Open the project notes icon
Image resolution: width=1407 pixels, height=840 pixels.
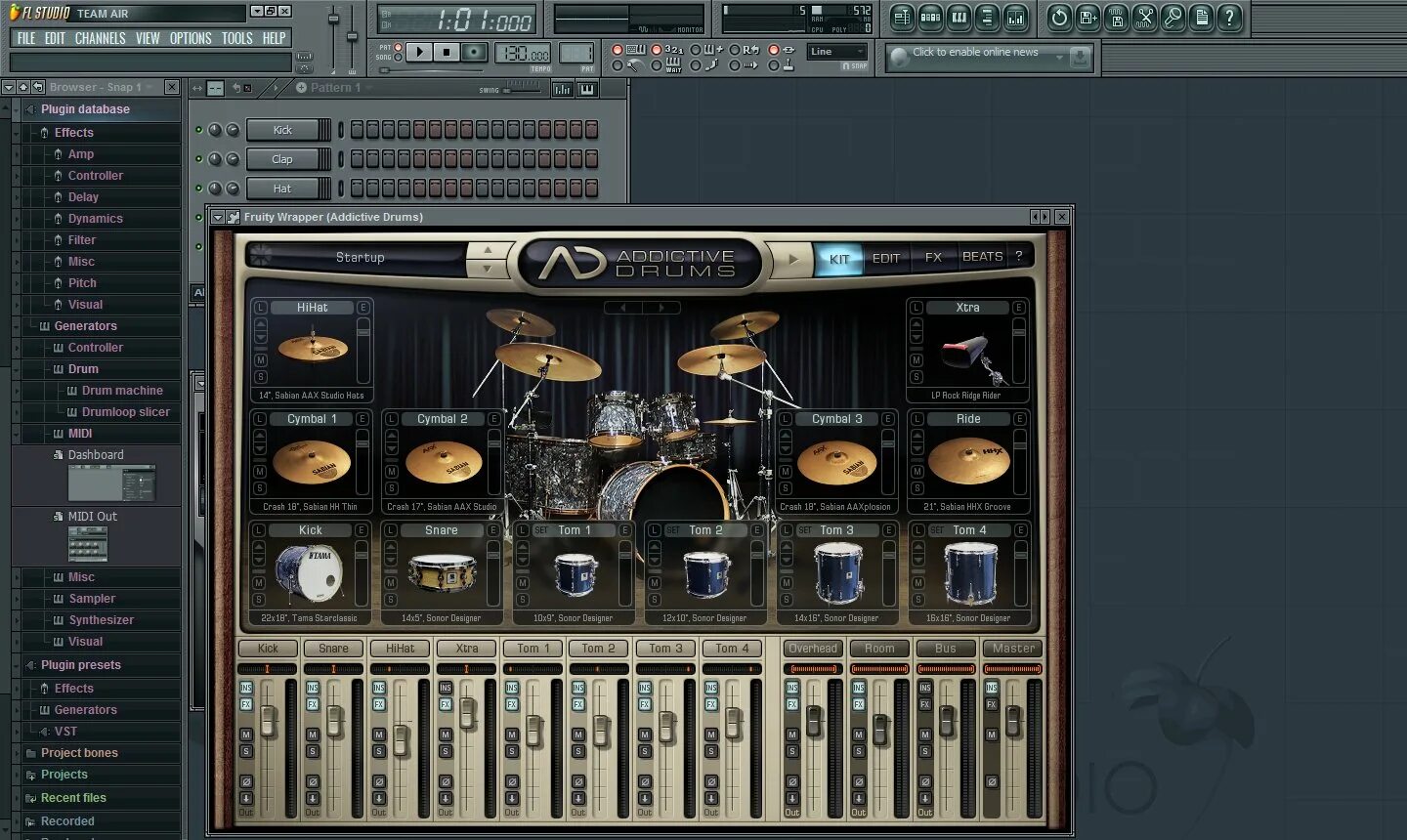coord(1202,18)
